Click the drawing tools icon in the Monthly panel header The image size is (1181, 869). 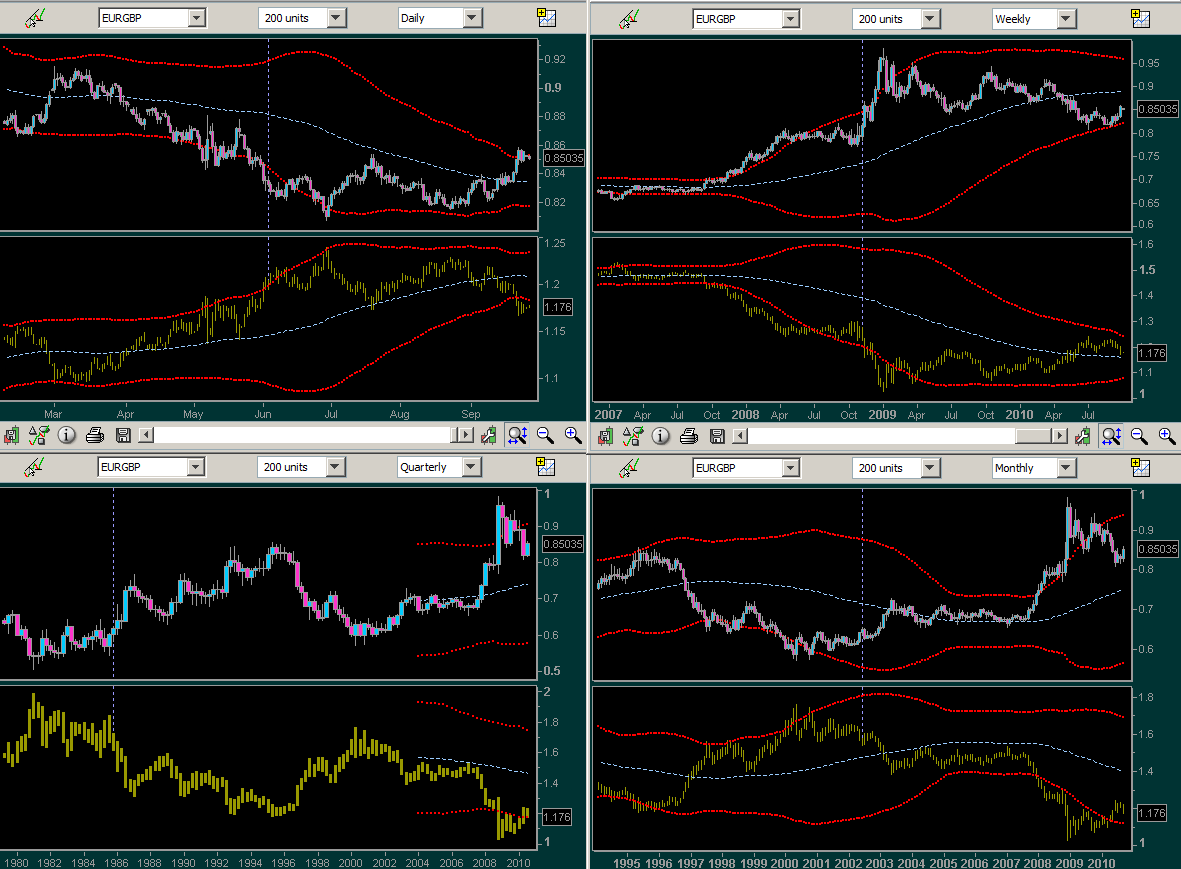pos(629,468)
